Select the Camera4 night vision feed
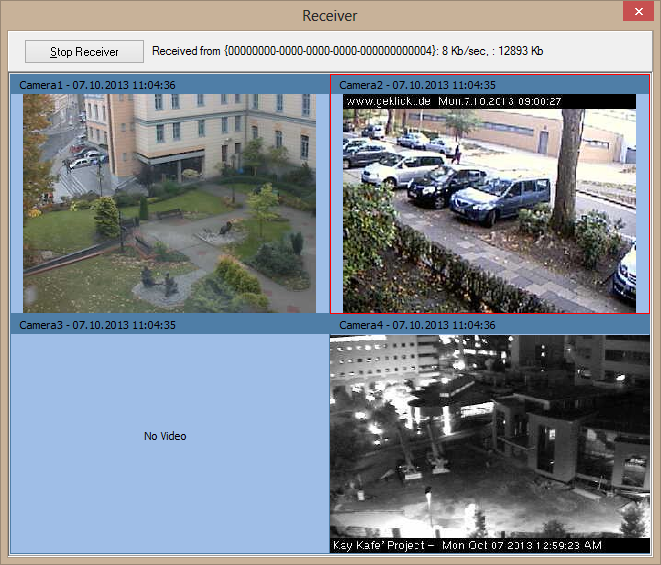The width and height of the screenshot is (661, 565). tap(489, 440)
